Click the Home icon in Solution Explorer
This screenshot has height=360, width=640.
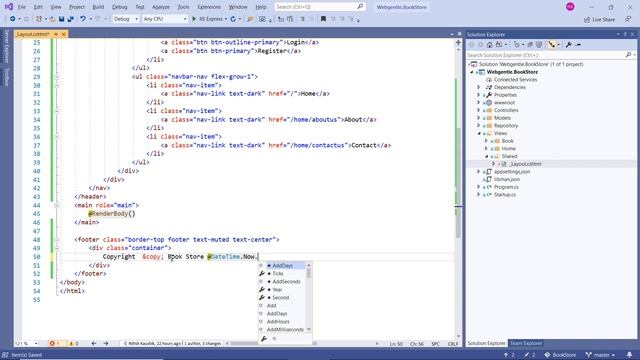(490, 44)
